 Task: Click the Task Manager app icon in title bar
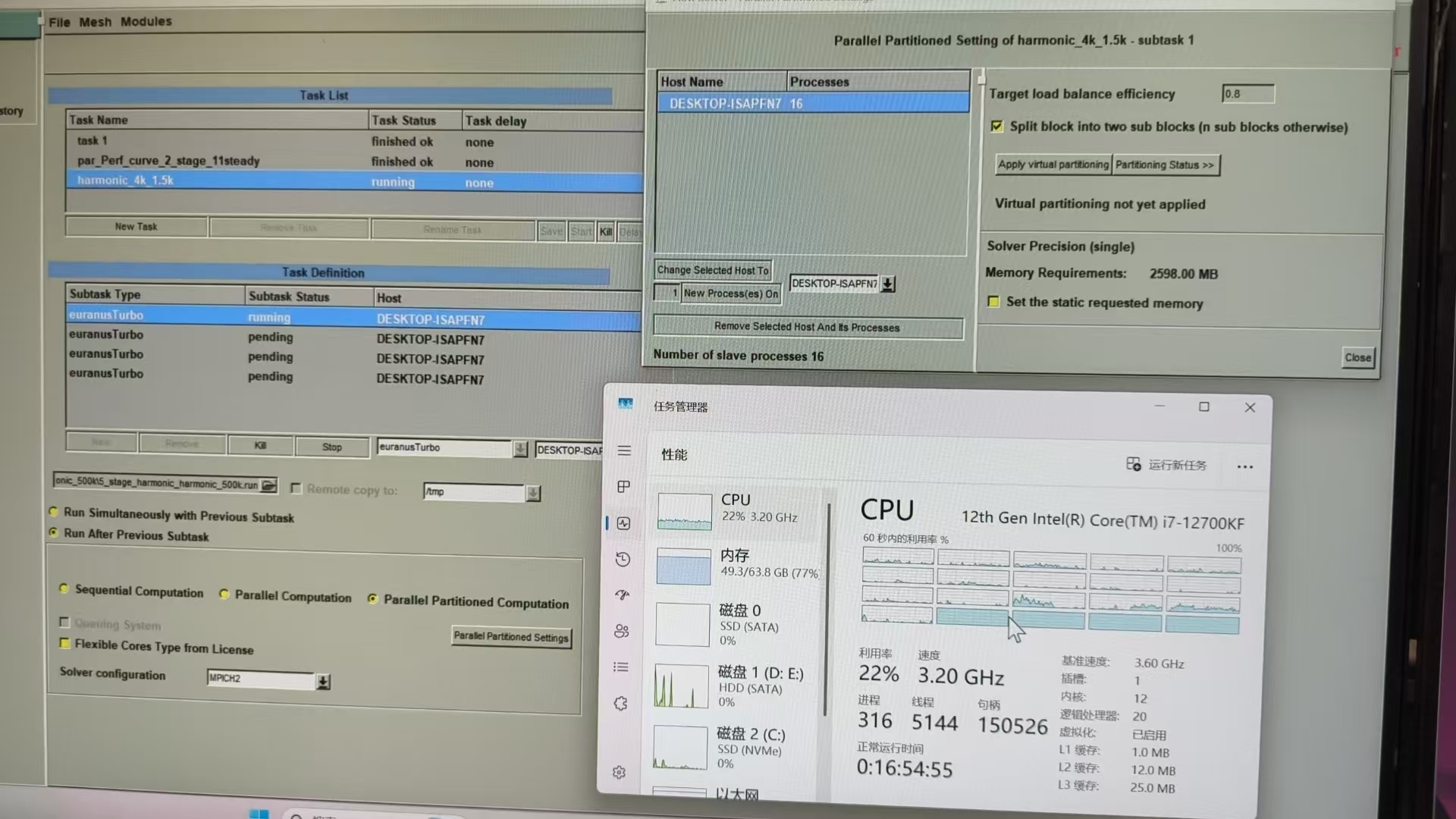625,404
